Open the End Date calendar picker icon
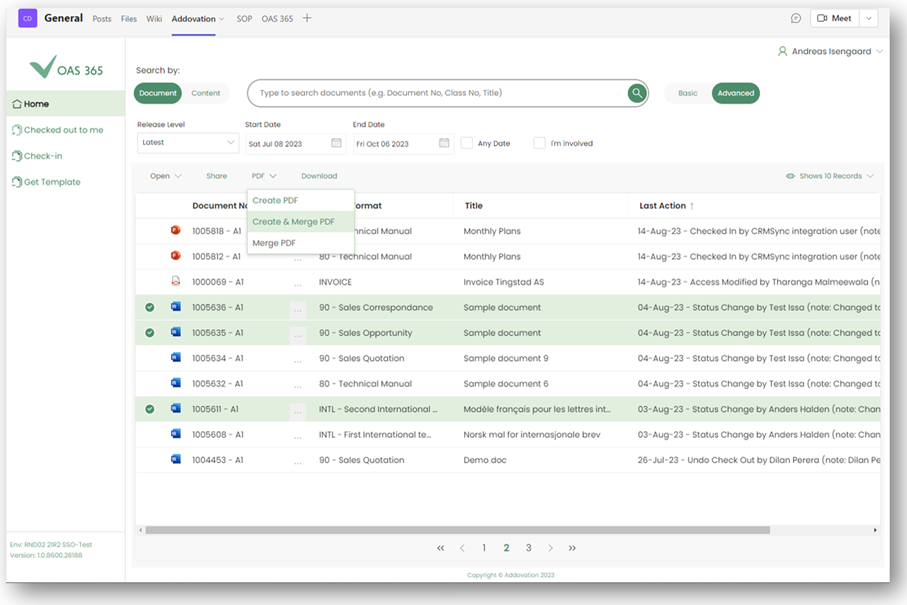 point(444,143)
